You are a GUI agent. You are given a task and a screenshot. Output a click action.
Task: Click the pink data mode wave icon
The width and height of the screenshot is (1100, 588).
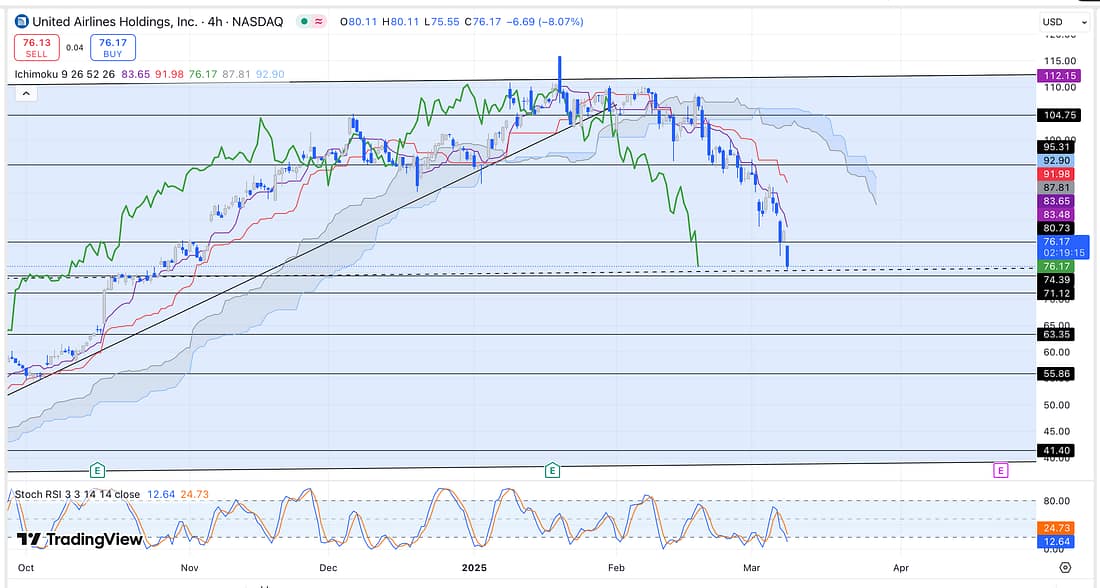(x=319, y=21)
